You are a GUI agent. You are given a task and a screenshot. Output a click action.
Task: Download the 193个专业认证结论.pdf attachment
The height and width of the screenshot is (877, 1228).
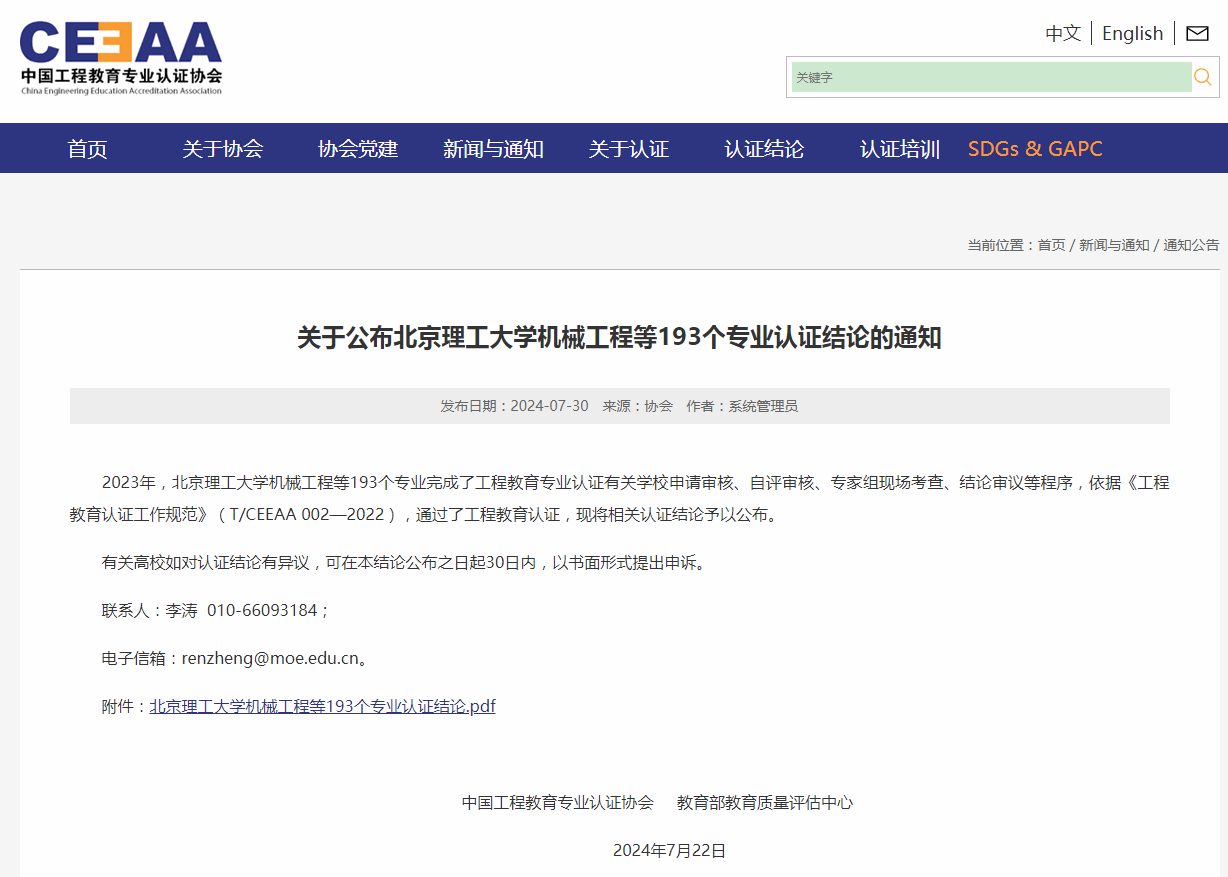(322, 706)
